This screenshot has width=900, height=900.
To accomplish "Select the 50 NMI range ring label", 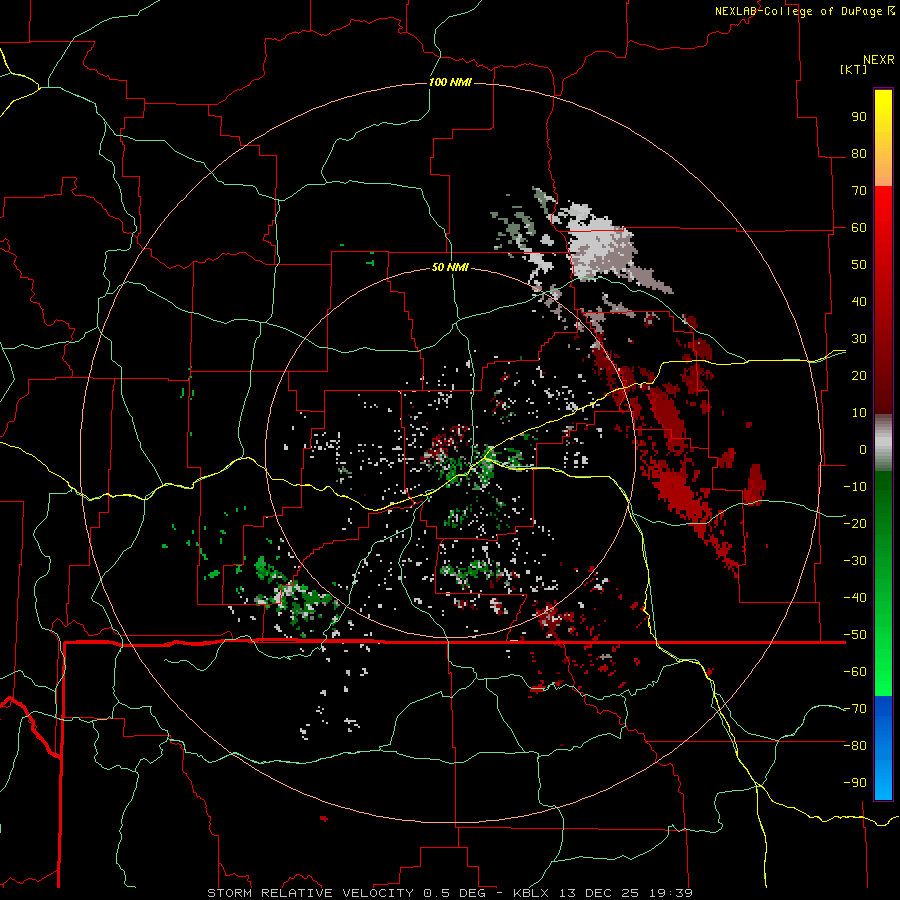I will [x=450, y=267].
